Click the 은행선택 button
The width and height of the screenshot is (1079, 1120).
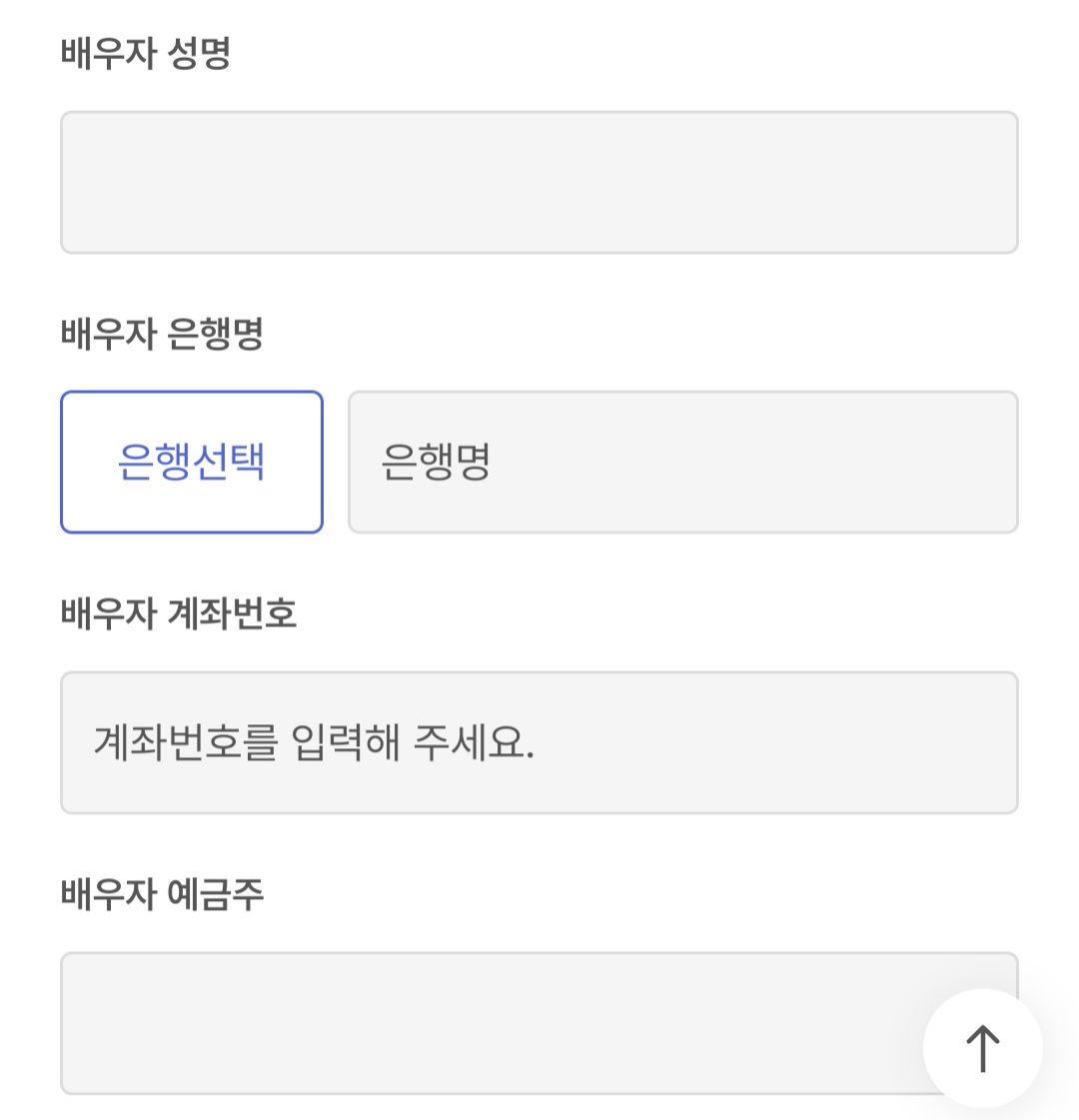pos(192,463)
